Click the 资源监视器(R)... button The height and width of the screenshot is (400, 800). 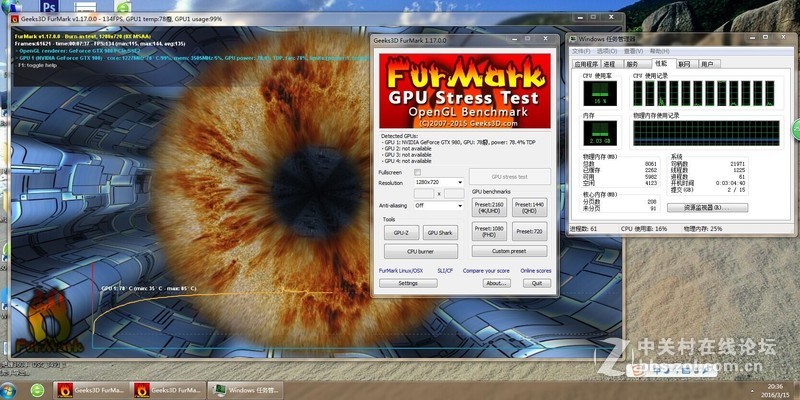click(x=707, y=208)
